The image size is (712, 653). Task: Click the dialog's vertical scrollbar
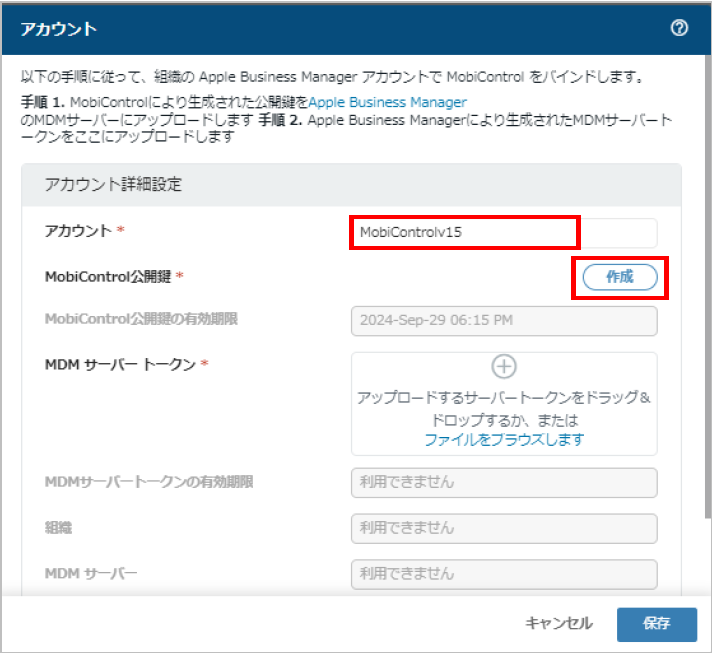pos(708,286)
